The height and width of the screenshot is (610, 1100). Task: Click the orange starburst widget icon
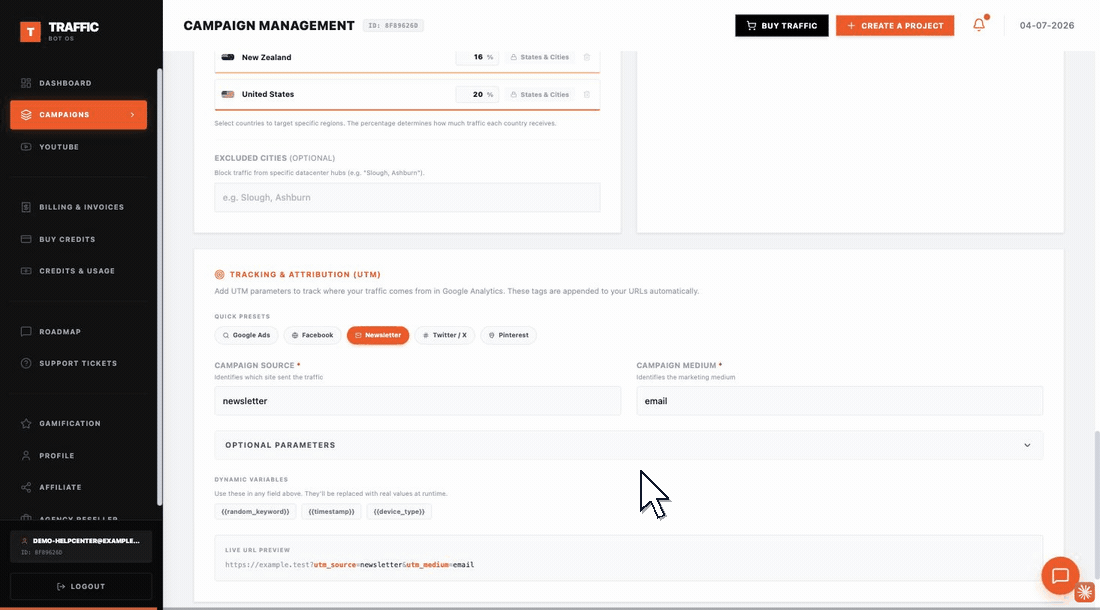1085,592
